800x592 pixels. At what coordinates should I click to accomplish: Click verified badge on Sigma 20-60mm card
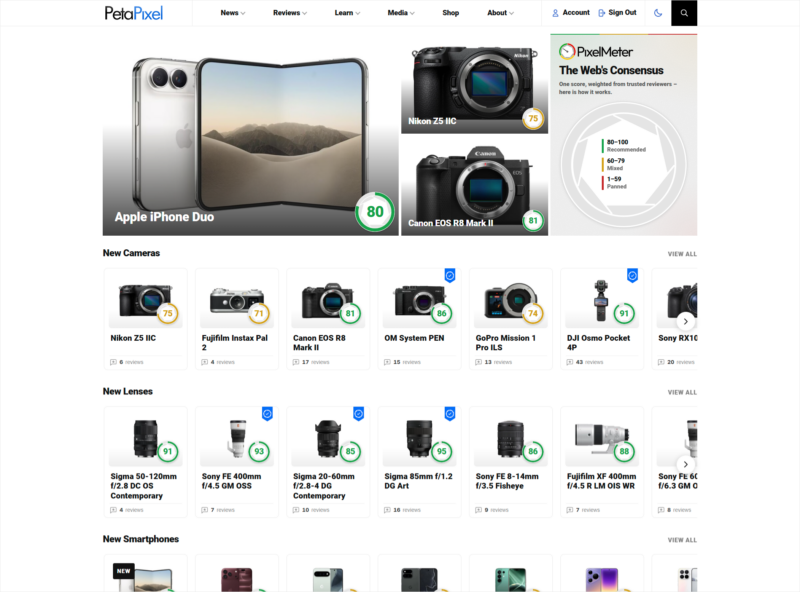coord(359,414)
